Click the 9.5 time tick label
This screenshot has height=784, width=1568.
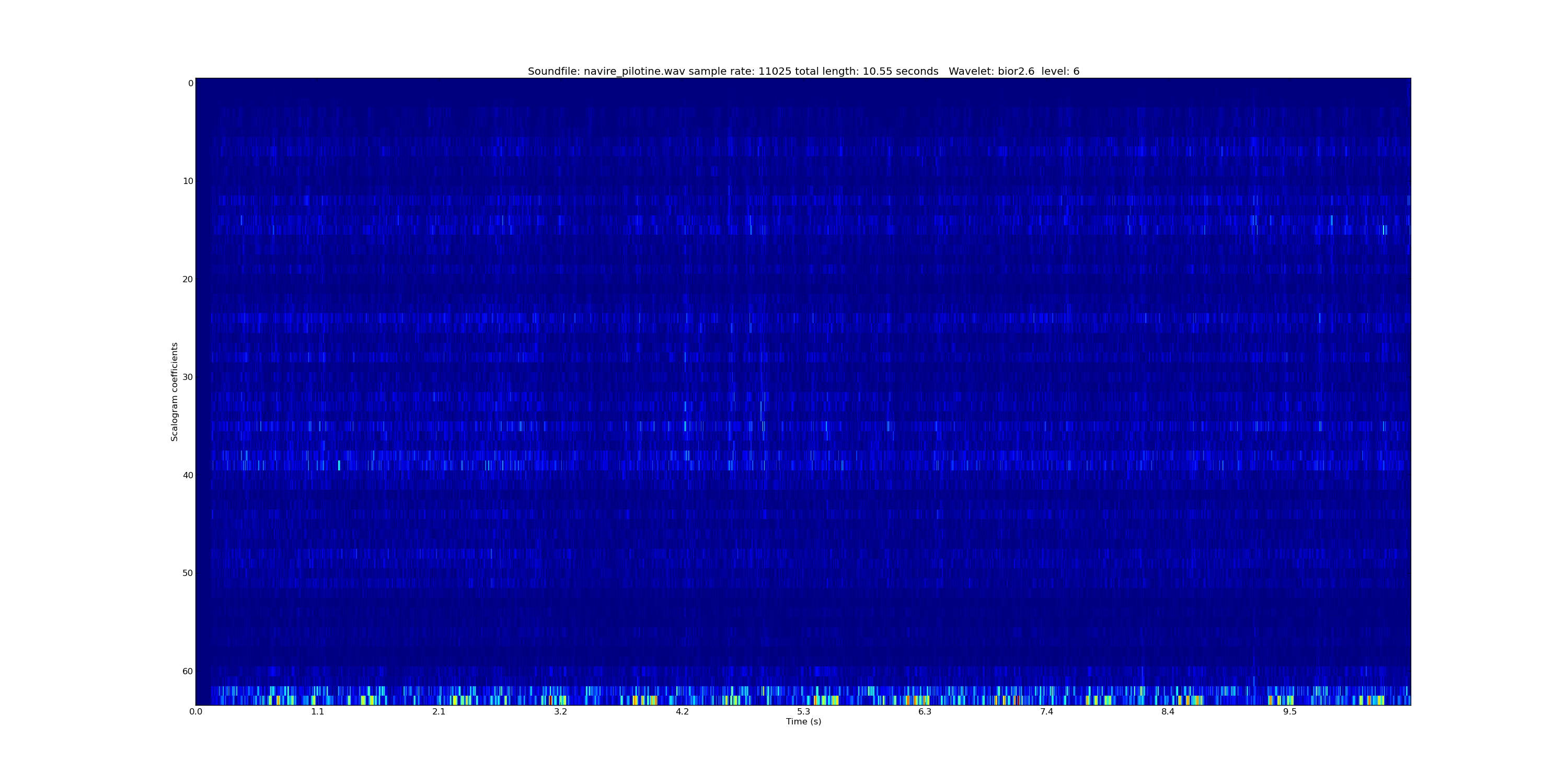[1289, 711]
